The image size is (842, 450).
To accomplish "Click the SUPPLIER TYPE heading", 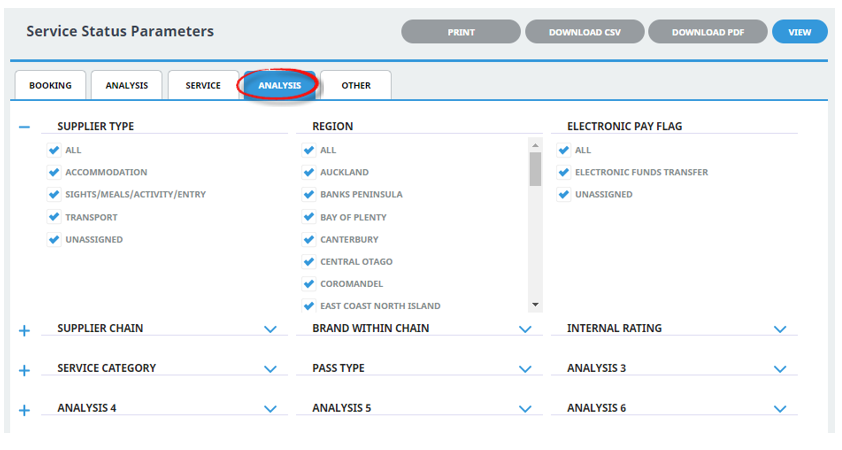I will tap(96, 126).
